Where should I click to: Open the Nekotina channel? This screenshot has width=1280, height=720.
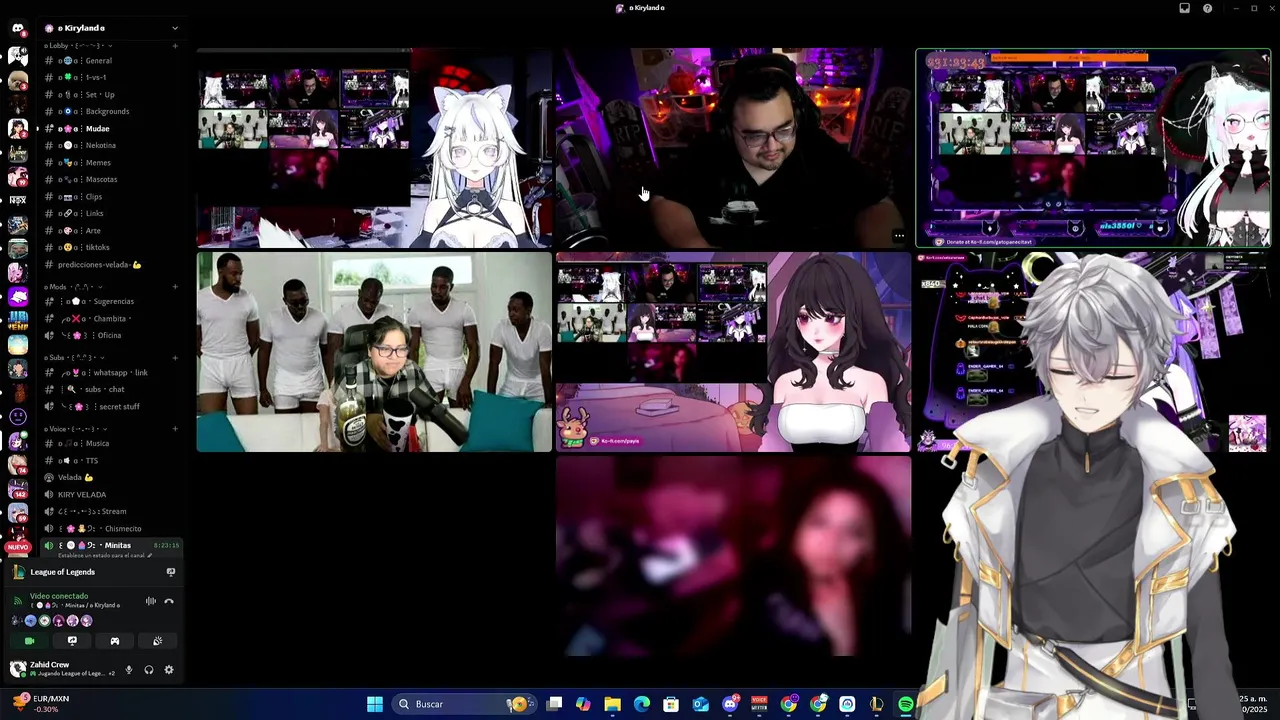110,145
